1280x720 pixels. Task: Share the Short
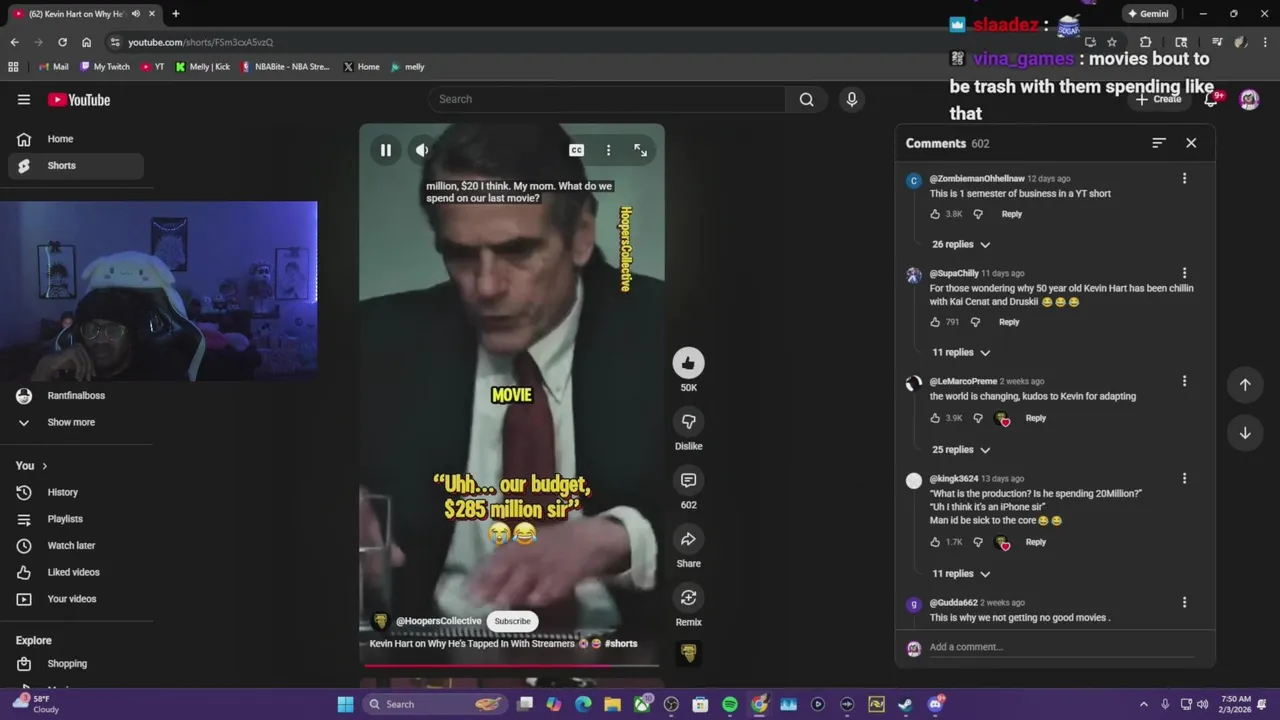[x=688, y=539]
